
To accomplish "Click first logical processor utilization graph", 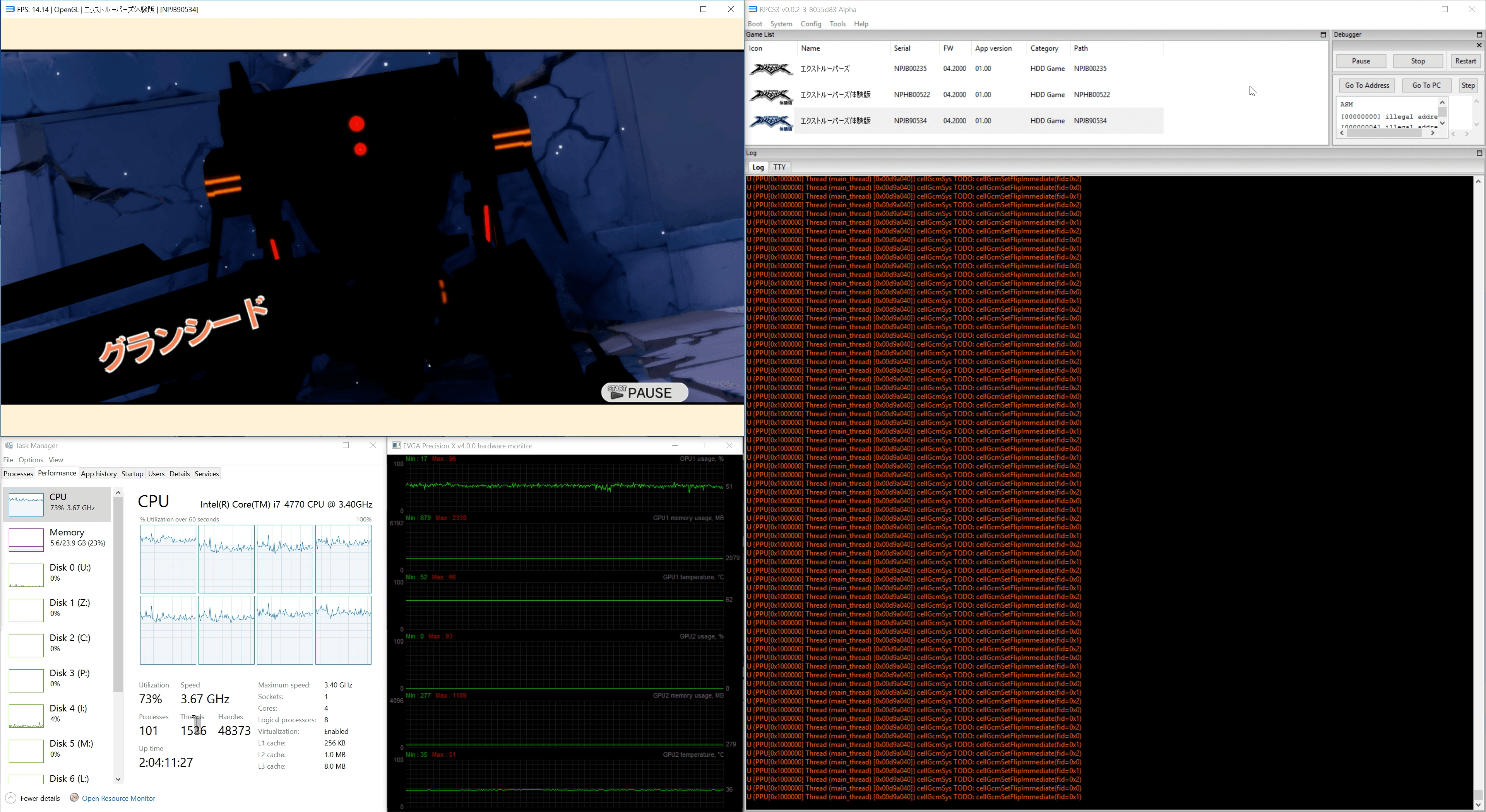I will (168, 559).
